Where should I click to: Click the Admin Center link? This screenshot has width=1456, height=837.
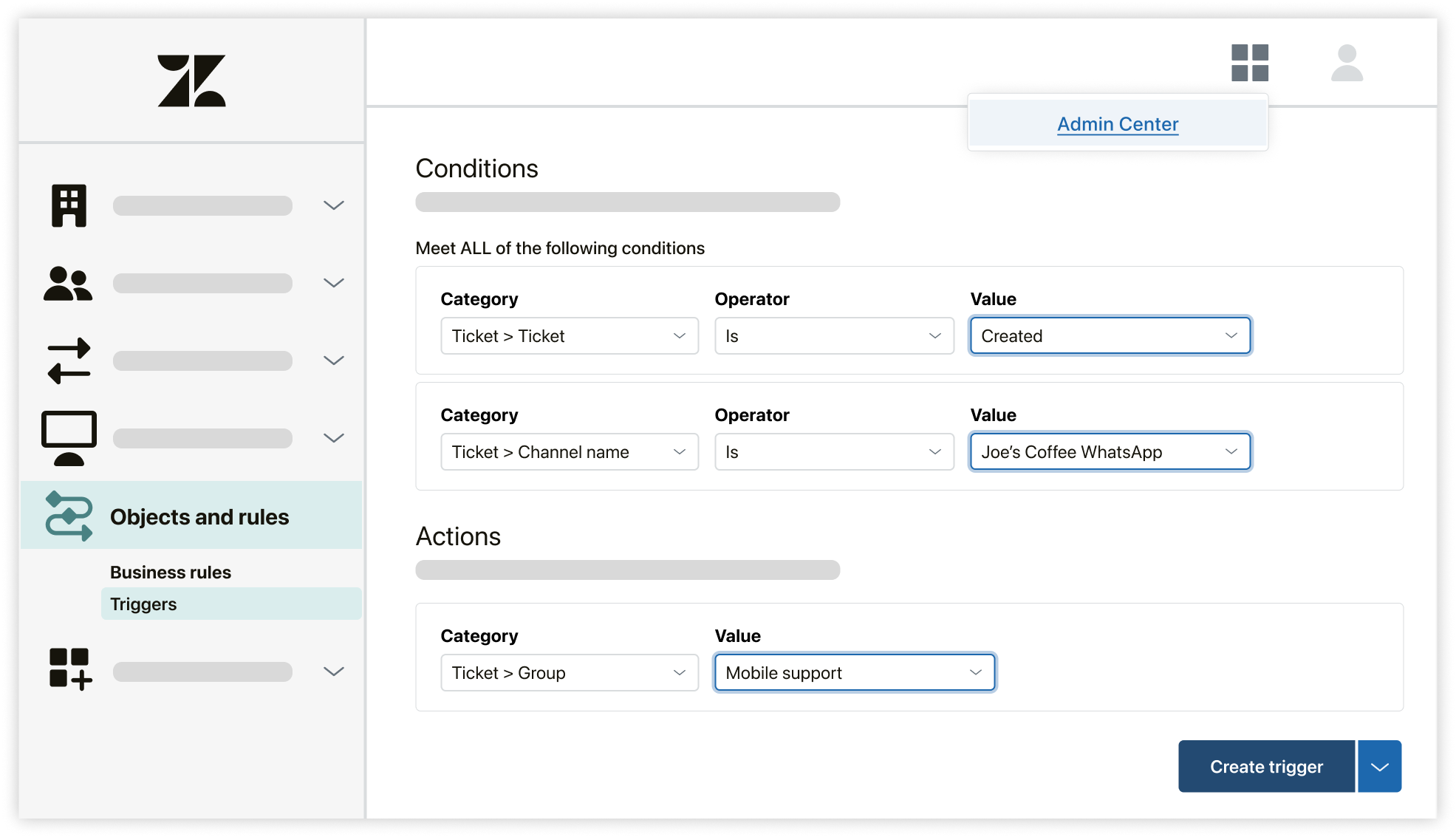1118,123
